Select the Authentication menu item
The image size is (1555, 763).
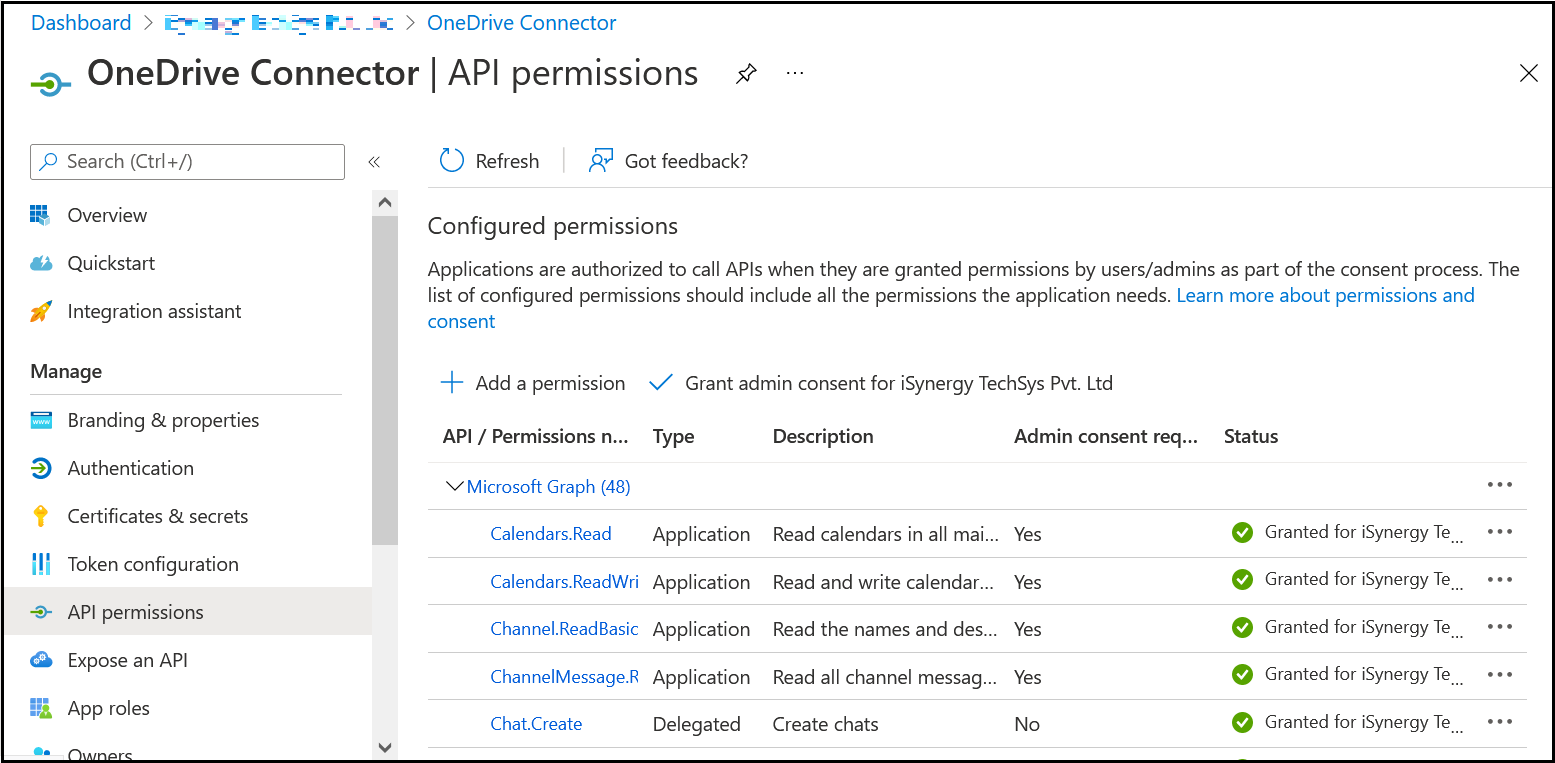pos(131,468)
